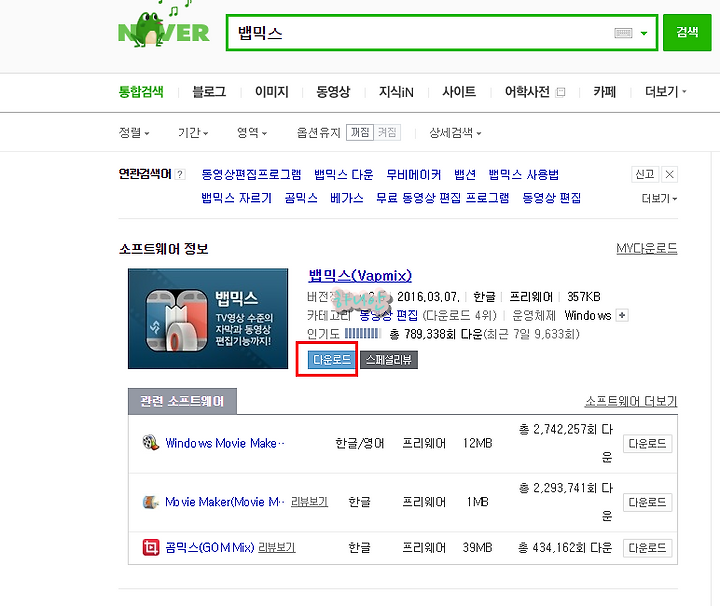This screenshot has height=606, width=720.
Task: Switch to the 블로그 tab
Action: (209, 92)
